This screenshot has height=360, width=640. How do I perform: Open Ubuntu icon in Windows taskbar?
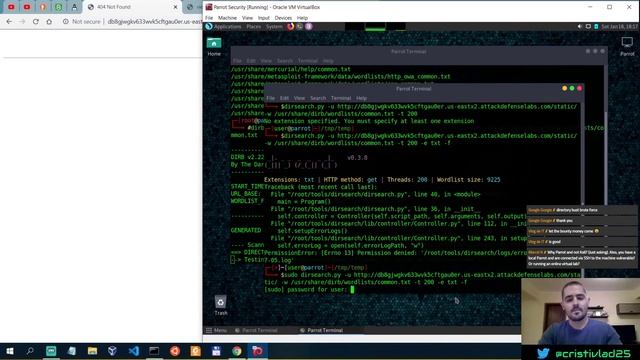[x=175, y=351]
